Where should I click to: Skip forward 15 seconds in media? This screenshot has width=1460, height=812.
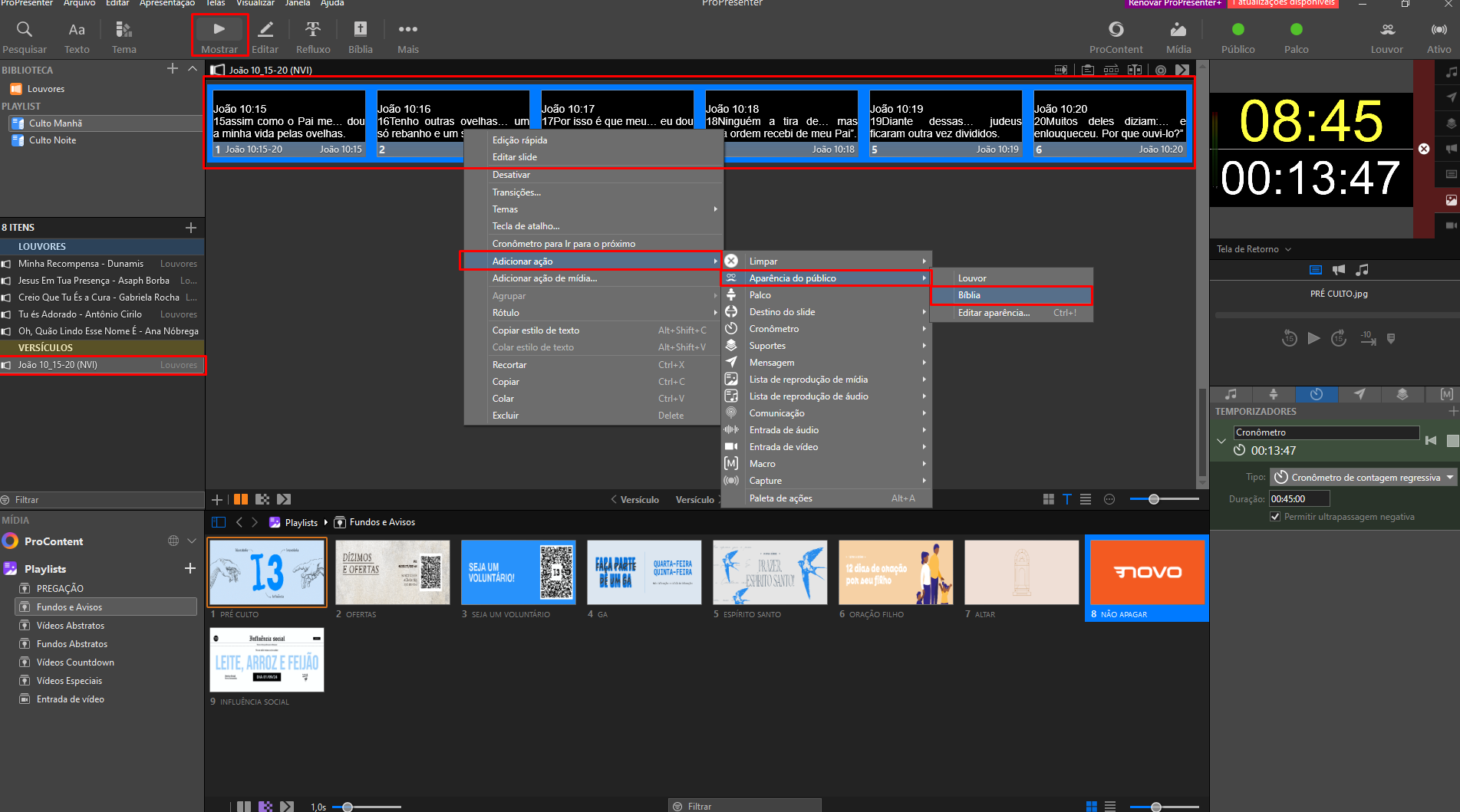pyautogui.click(x=1339, y=338)
